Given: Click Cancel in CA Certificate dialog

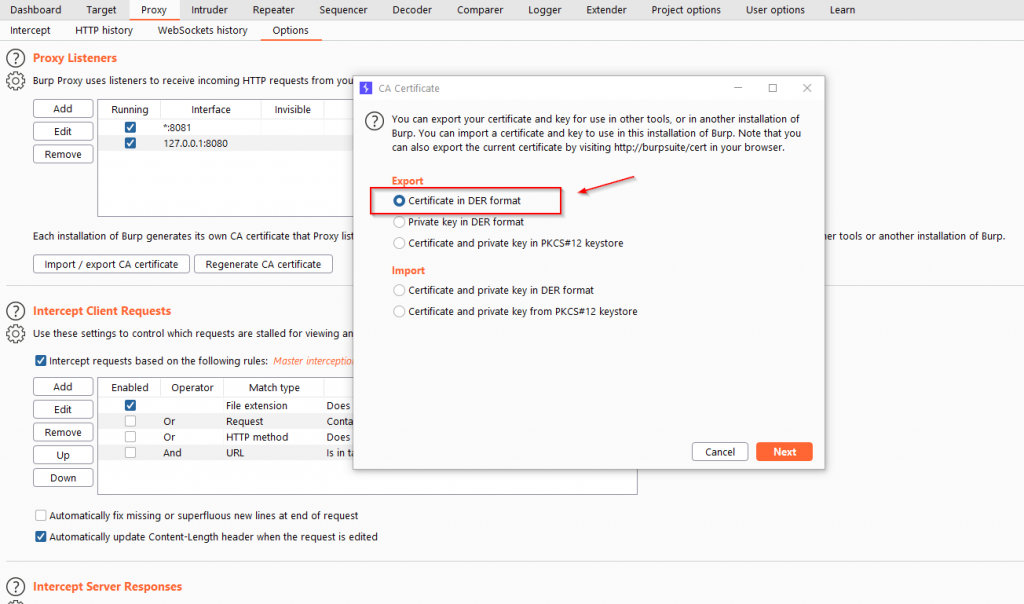Looking at the screenshot, I should point(720,452).
